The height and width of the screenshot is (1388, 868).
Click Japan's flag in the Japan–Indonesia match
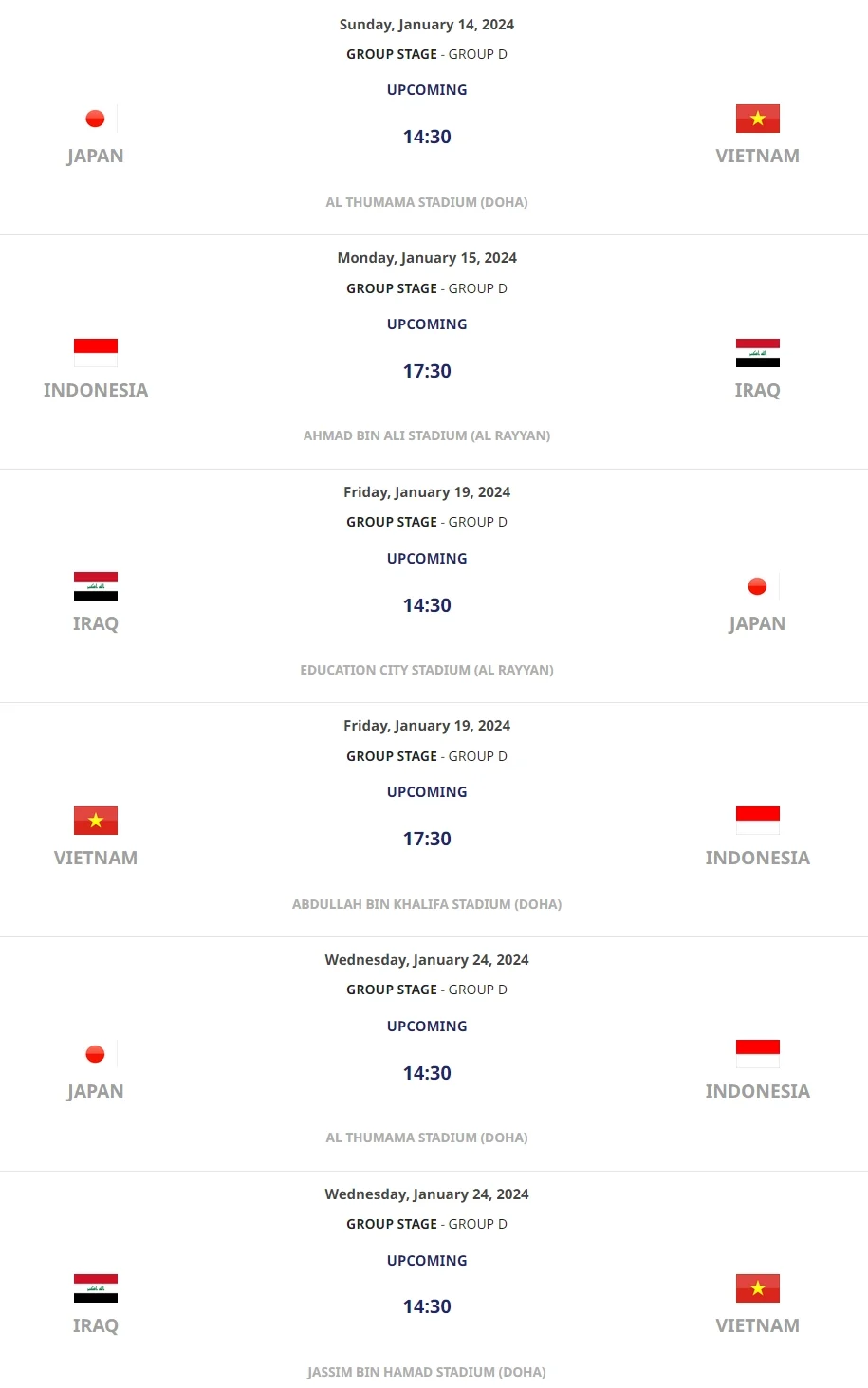coord(95,1054)
